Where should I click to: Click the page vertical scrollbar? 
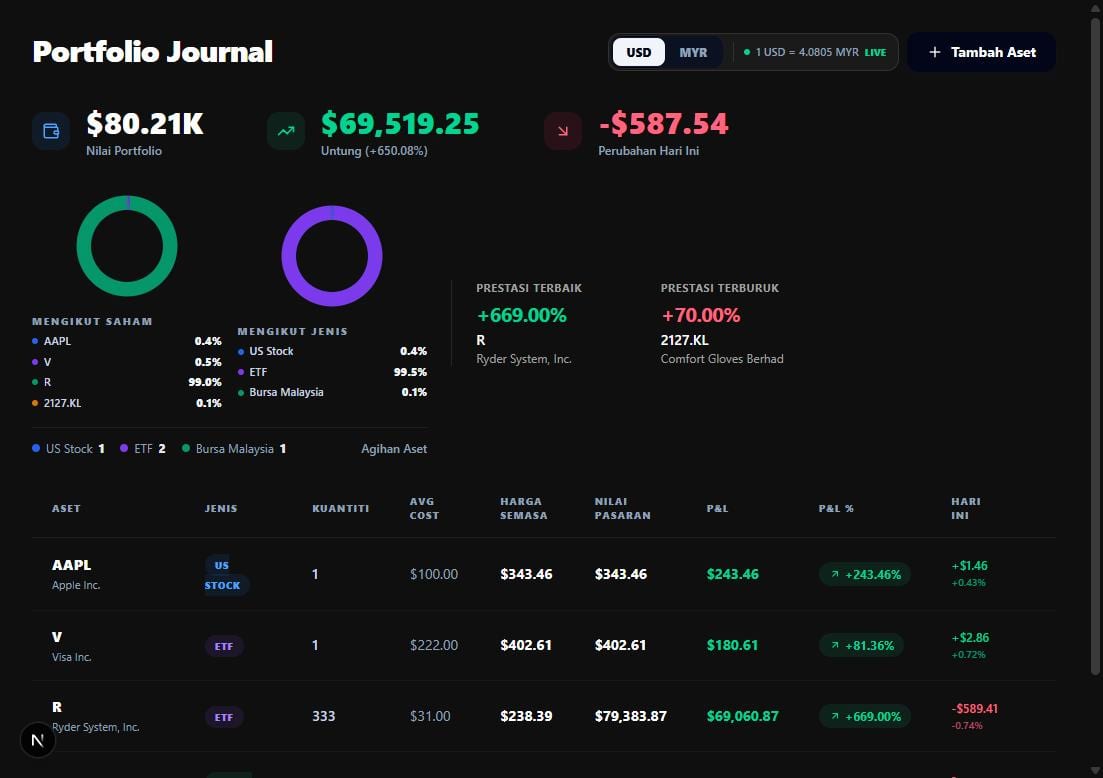click(x=1095, y=345)
